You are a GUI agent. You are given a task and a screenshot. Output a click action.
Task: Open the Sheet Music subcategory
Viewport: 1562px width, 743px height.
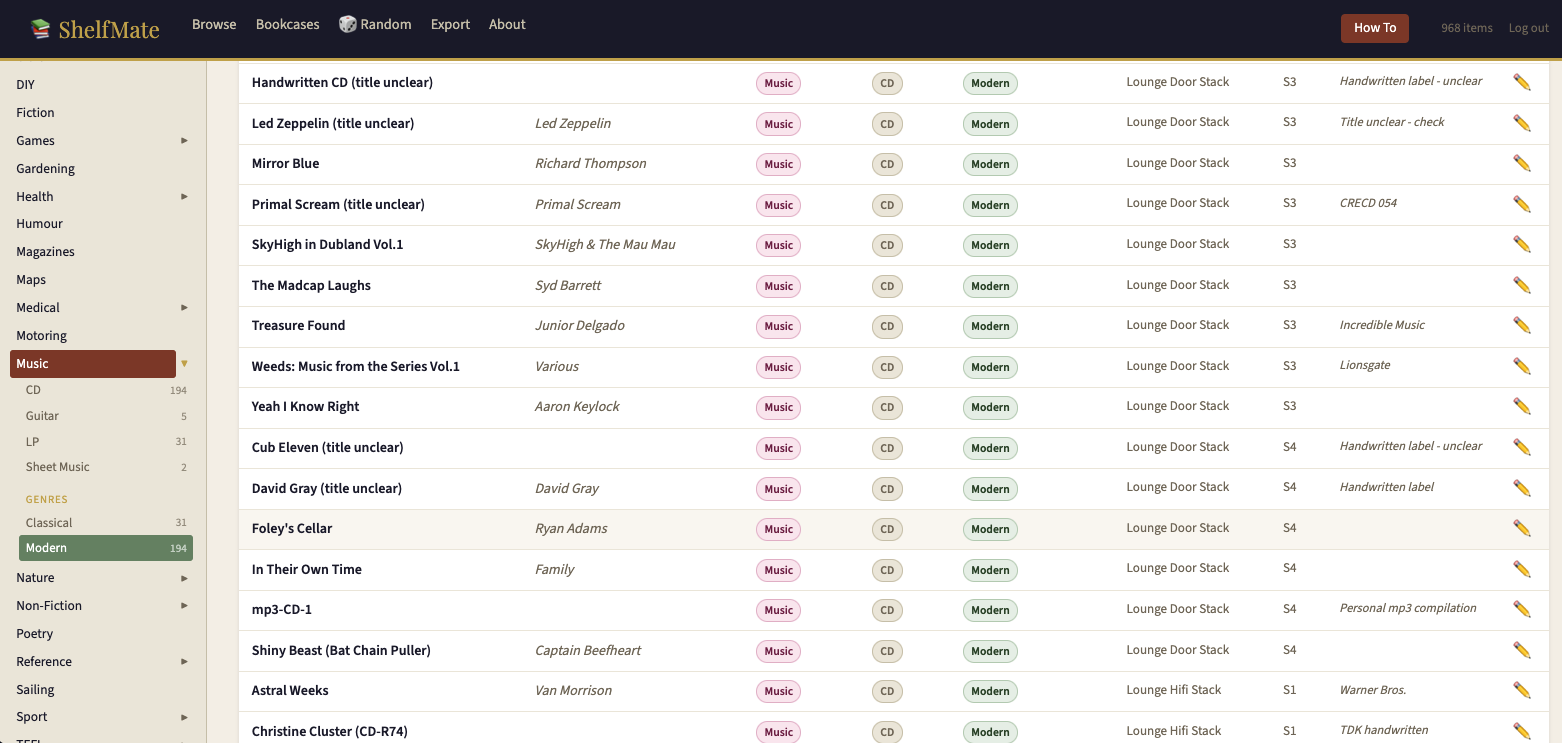pyautogui.click(x=106, y=467)
